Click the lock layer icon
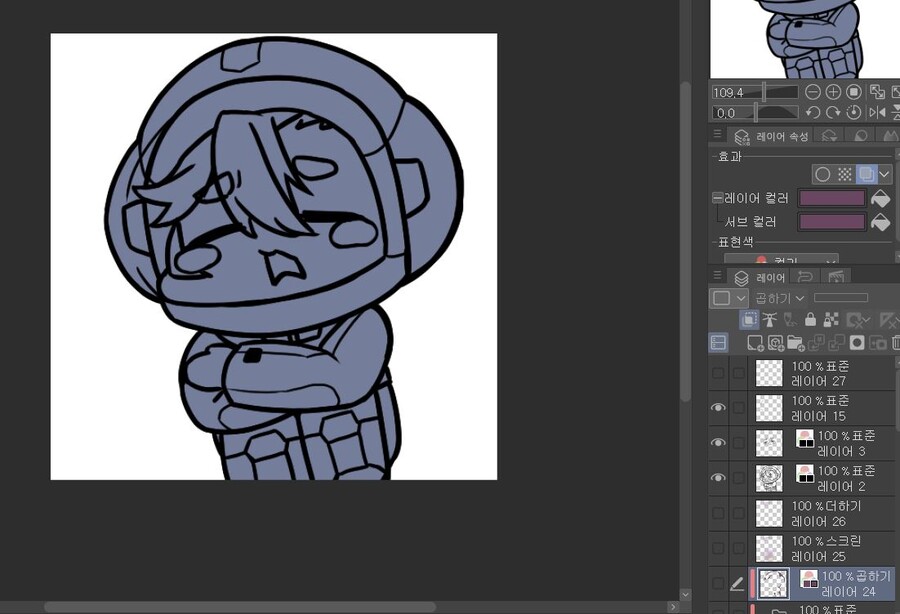Viewport: 900px width, 614px height. [x=810, y=320]
